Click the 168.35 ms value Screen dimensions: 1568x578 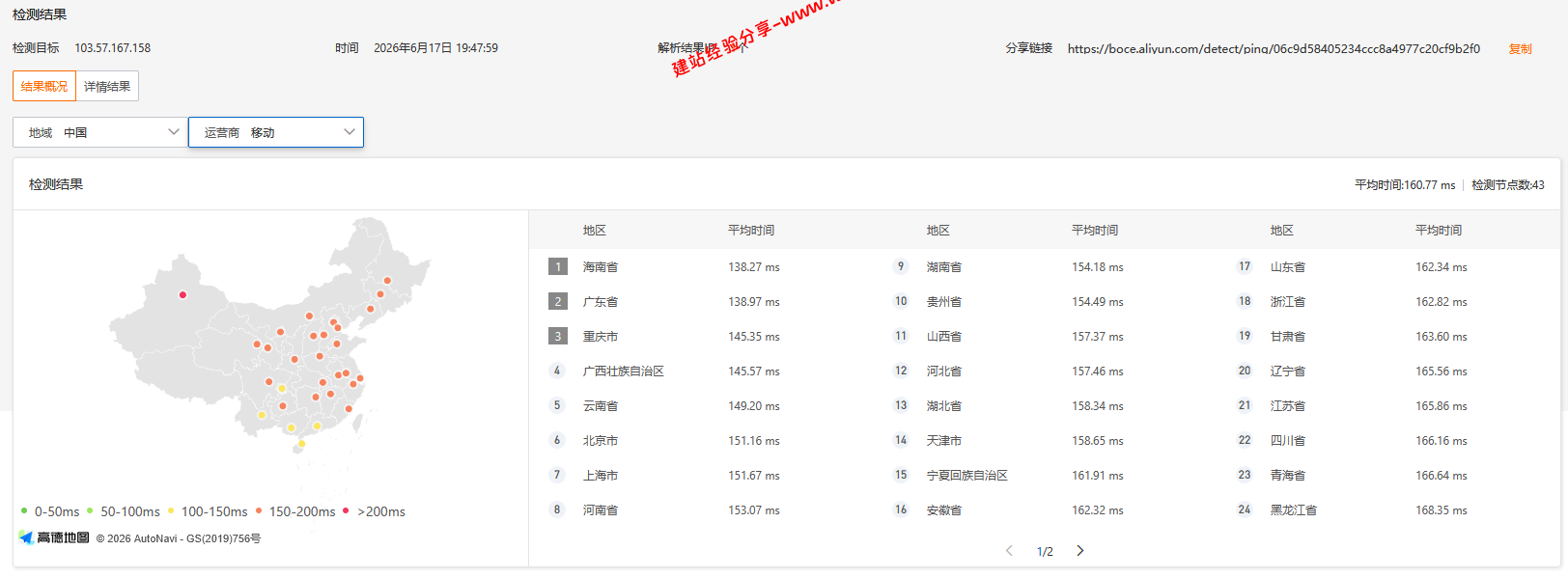pyautogui.click(x=1442, y=510)
